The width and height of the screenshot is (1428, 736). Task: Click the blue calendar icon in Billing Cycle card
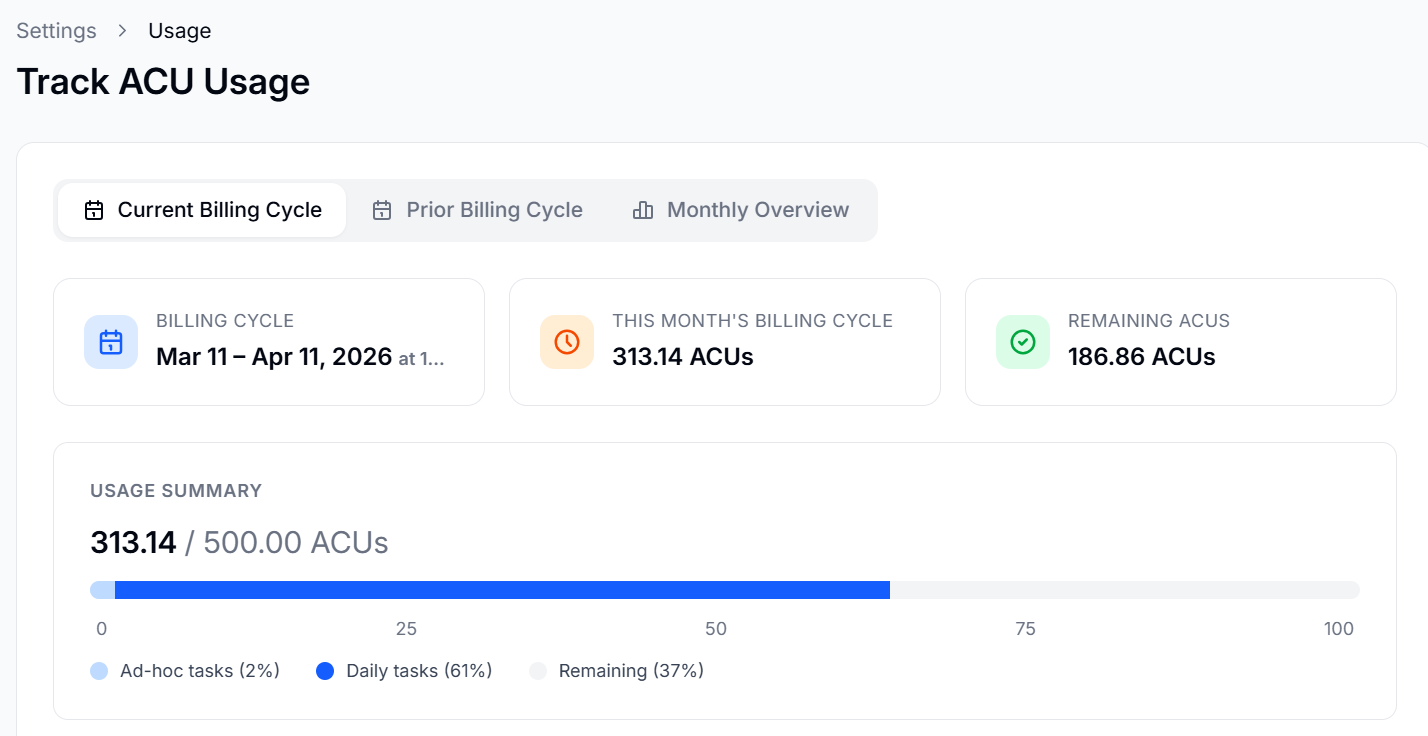111,342
